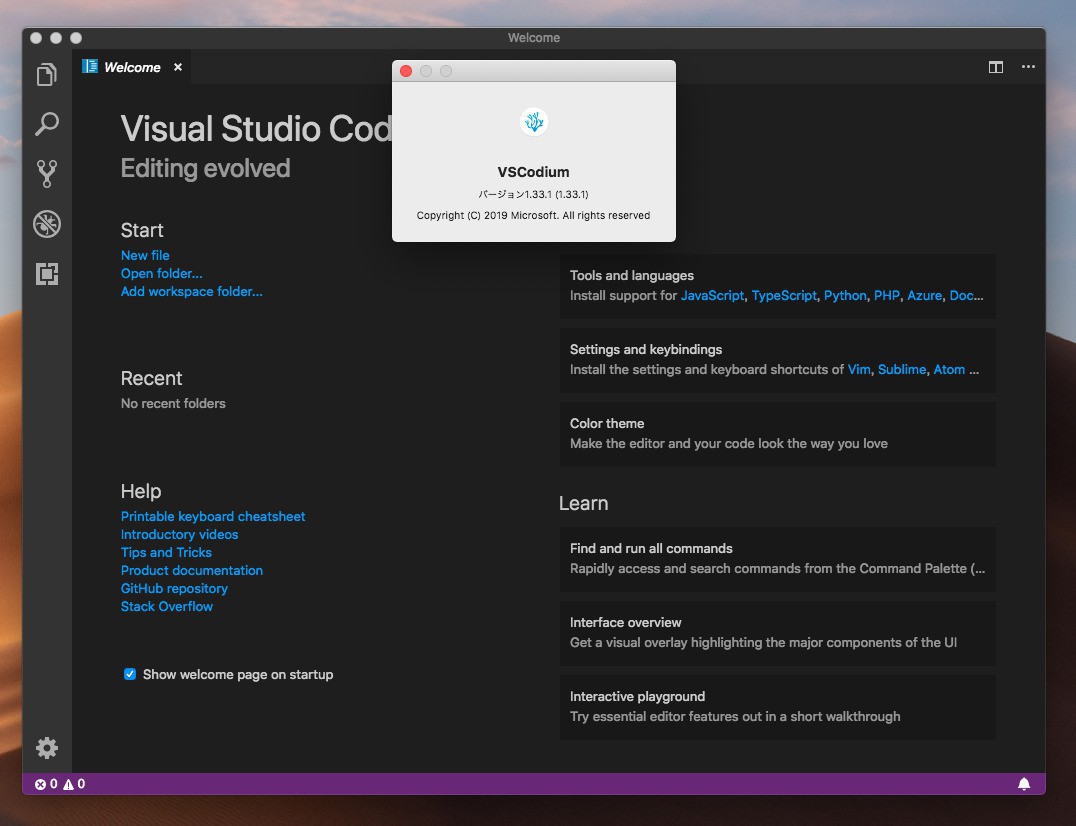Click the Open folder link
Image resolution: width=1076 pixels, height=826 pixels.
click(x=161, y=273)
